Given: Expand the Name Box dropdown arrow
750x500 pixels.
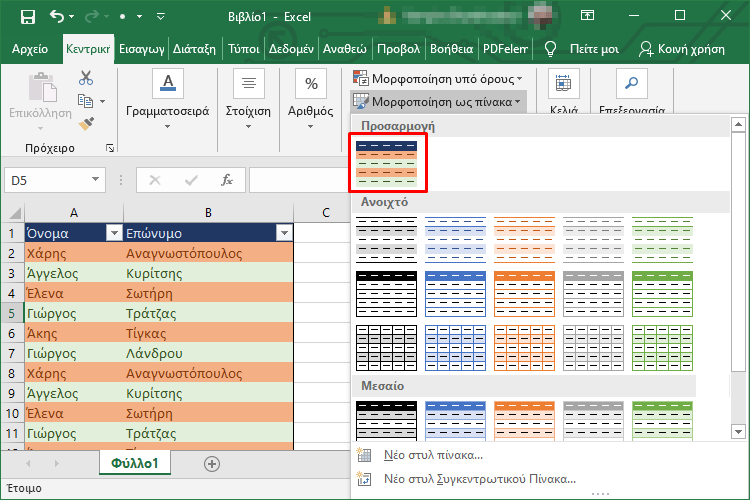Looking at the screenshot, I should (96, 179).
